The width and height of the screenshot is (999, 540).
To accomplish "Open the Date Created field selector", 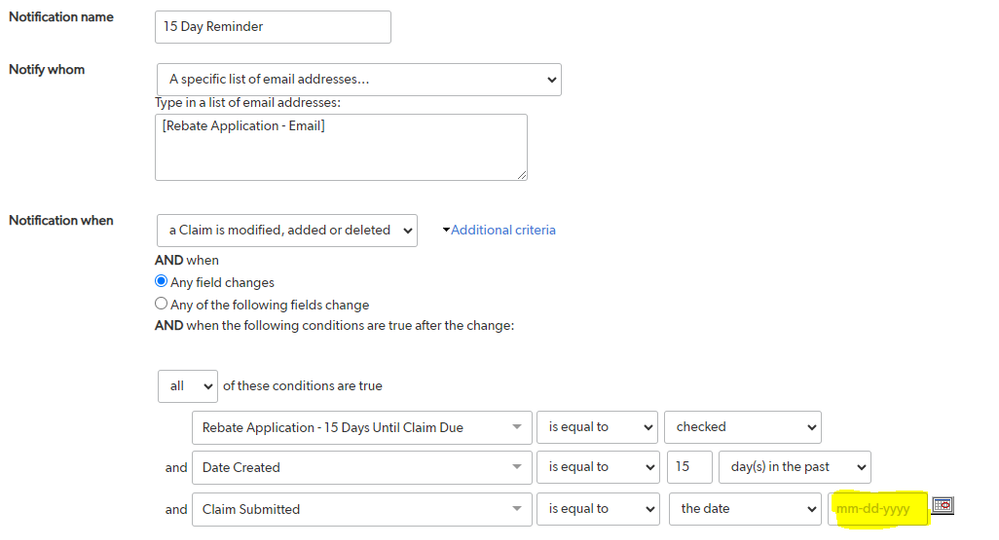I will point(362,467).
